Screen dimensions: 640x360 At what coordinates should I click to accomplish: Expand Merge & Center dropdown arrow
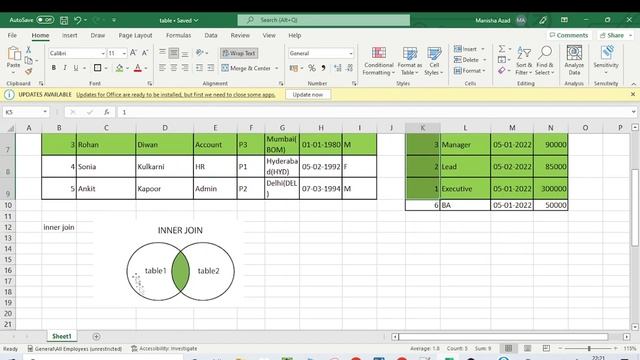pyautogui.click(x=277, y=68)
